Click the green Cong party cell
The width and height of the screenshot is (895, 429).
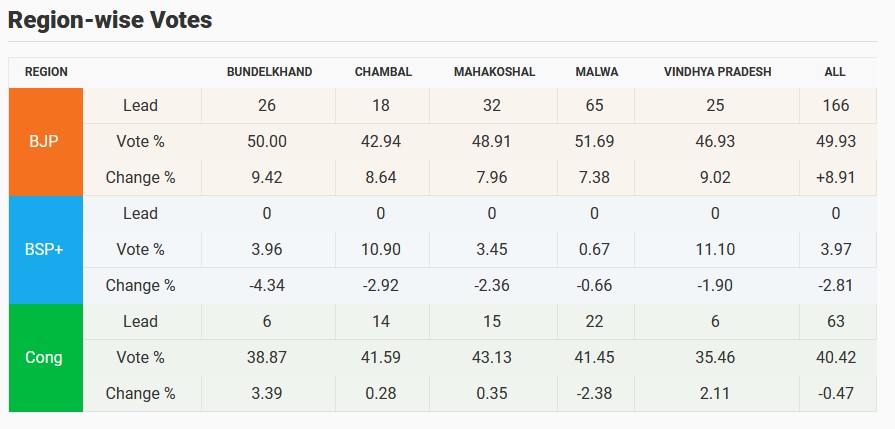click(45, 357)
